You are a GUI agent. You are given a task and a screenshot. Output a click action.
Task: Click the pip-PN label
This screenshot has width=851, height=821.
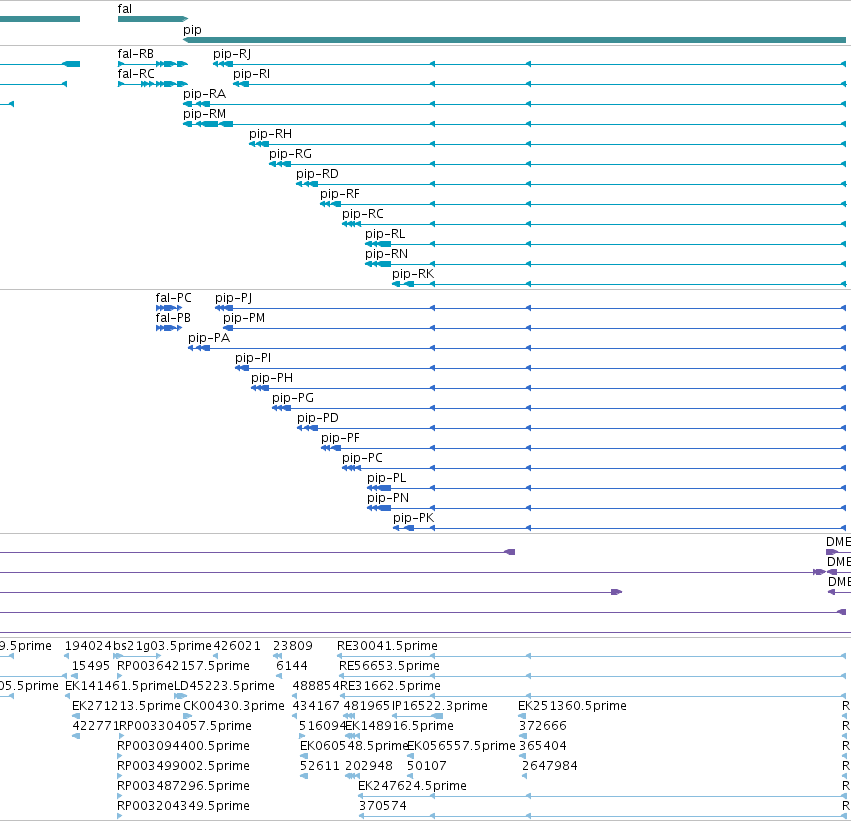[x=388, y=499]
